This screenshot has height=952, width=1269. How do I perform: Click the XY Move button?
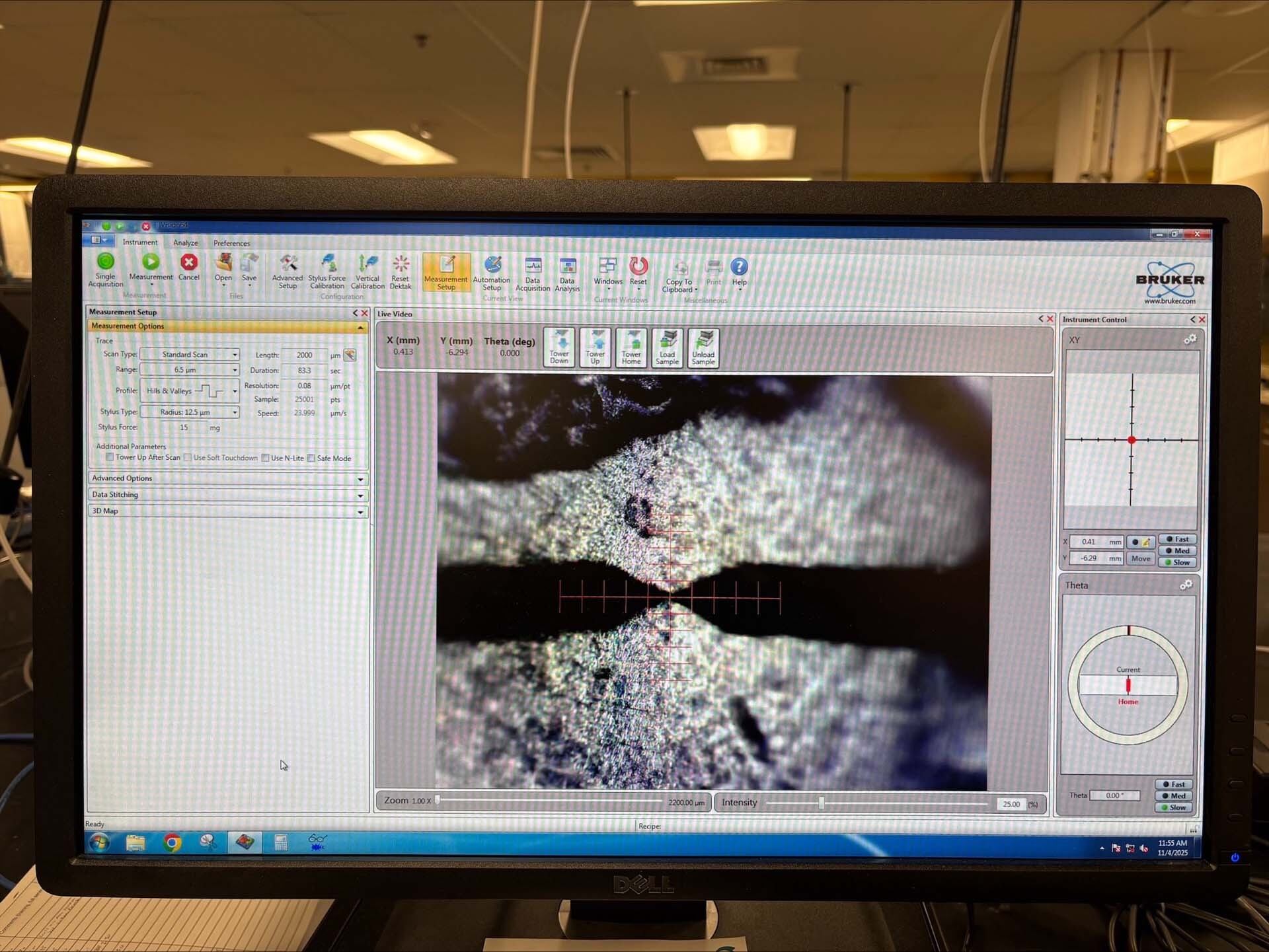1141,558
